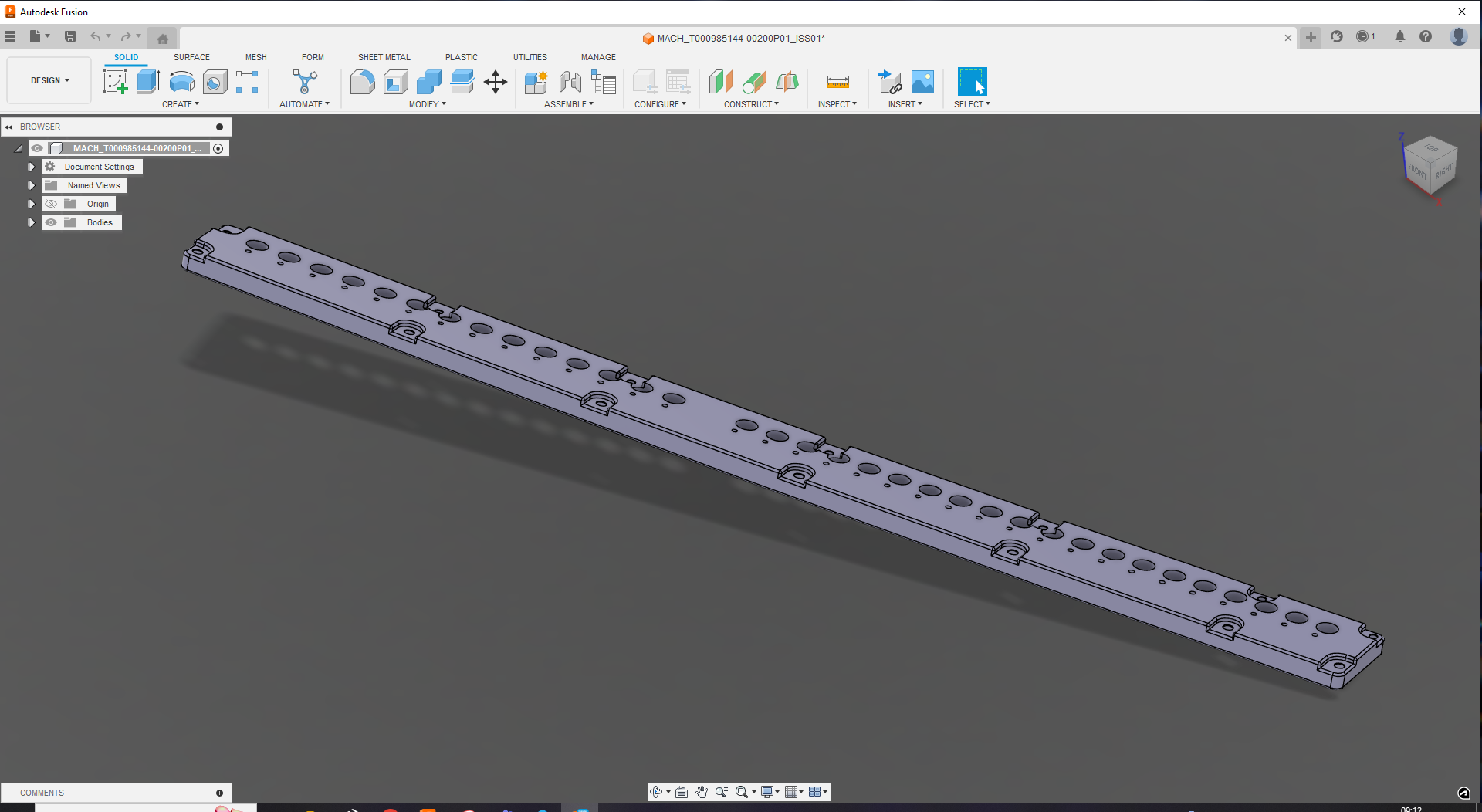Viewport: 1482px width, 812px height.
Task: Click the Pan tool in navigation bar
Action: point(702,791)
